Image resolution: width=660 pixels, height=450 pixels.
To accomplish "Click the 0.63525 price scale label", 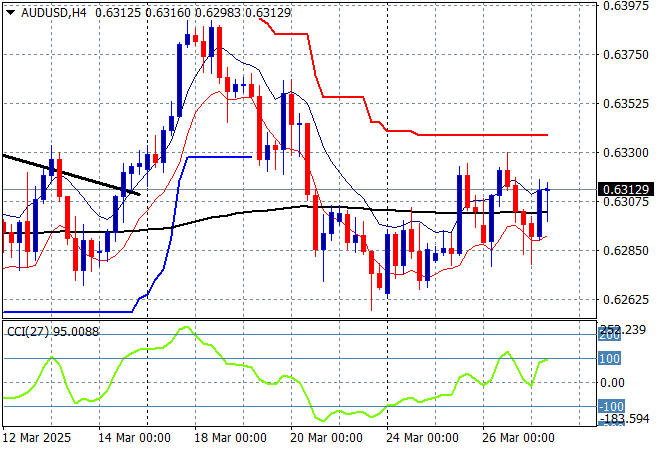I will [626, 104].
